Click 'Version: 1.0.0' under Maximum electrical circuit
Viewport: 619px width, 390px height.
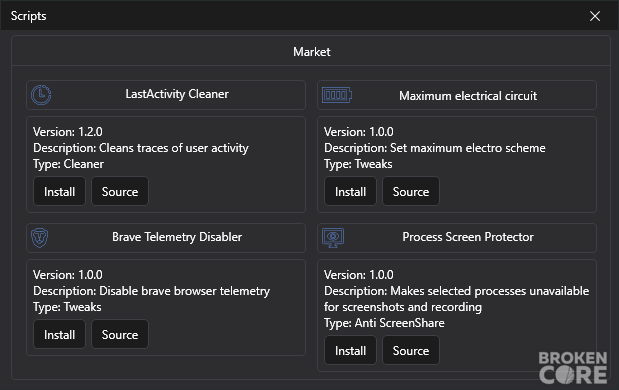pos(358,131)
